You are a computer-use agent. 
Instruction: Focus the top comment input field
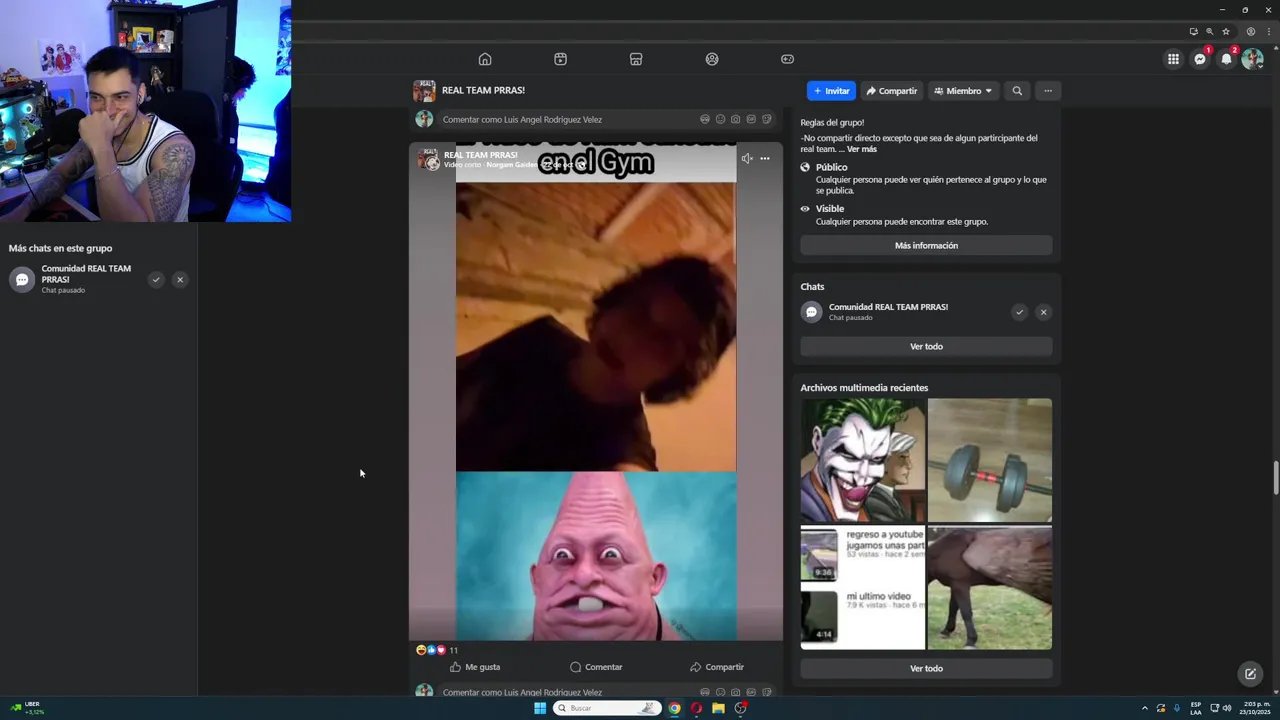pos(607,119)
